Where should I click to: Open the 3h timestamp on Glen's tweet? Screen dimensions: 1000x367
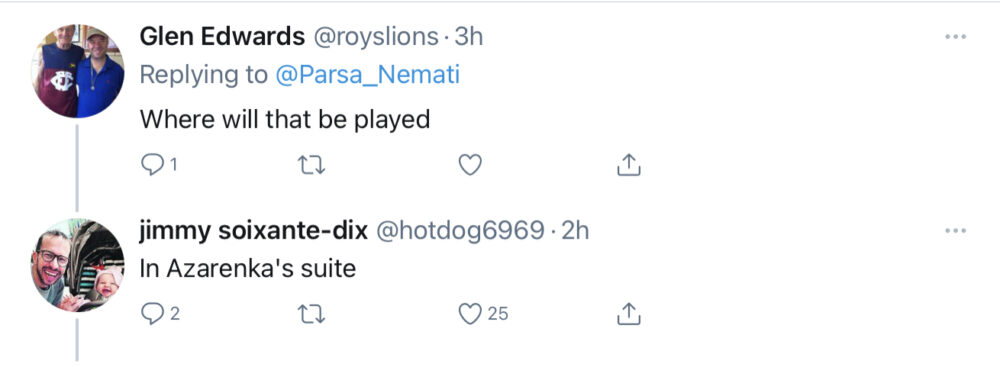(468, 37)
